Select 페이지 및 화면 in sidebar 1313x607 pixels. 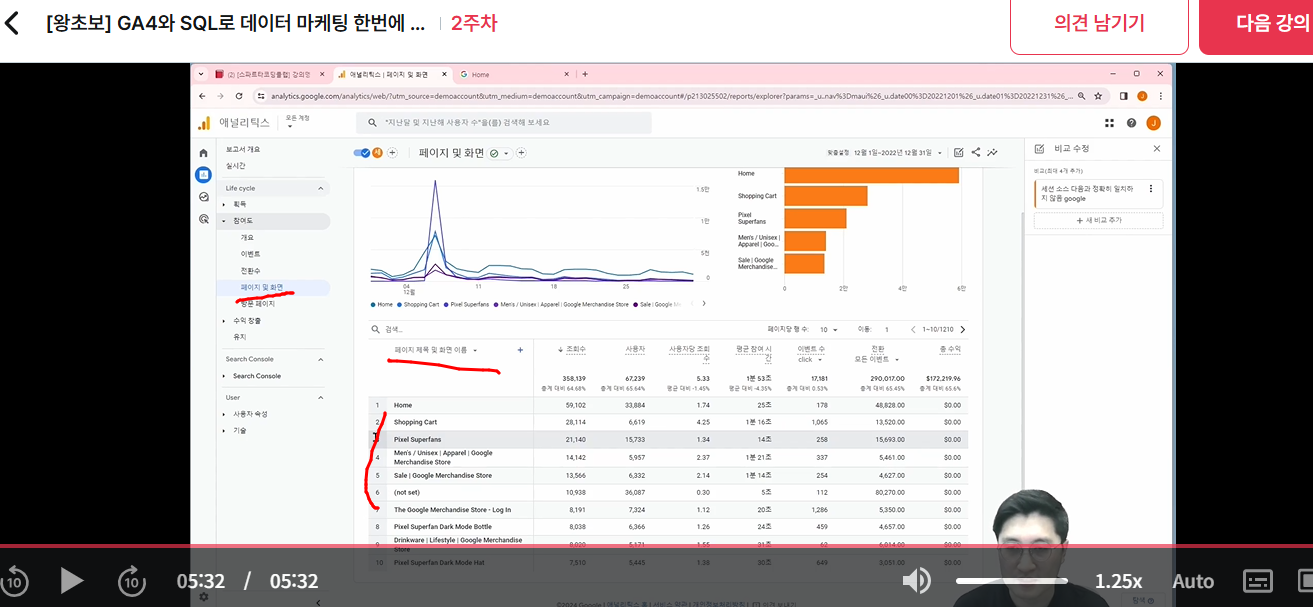[262, 287]
